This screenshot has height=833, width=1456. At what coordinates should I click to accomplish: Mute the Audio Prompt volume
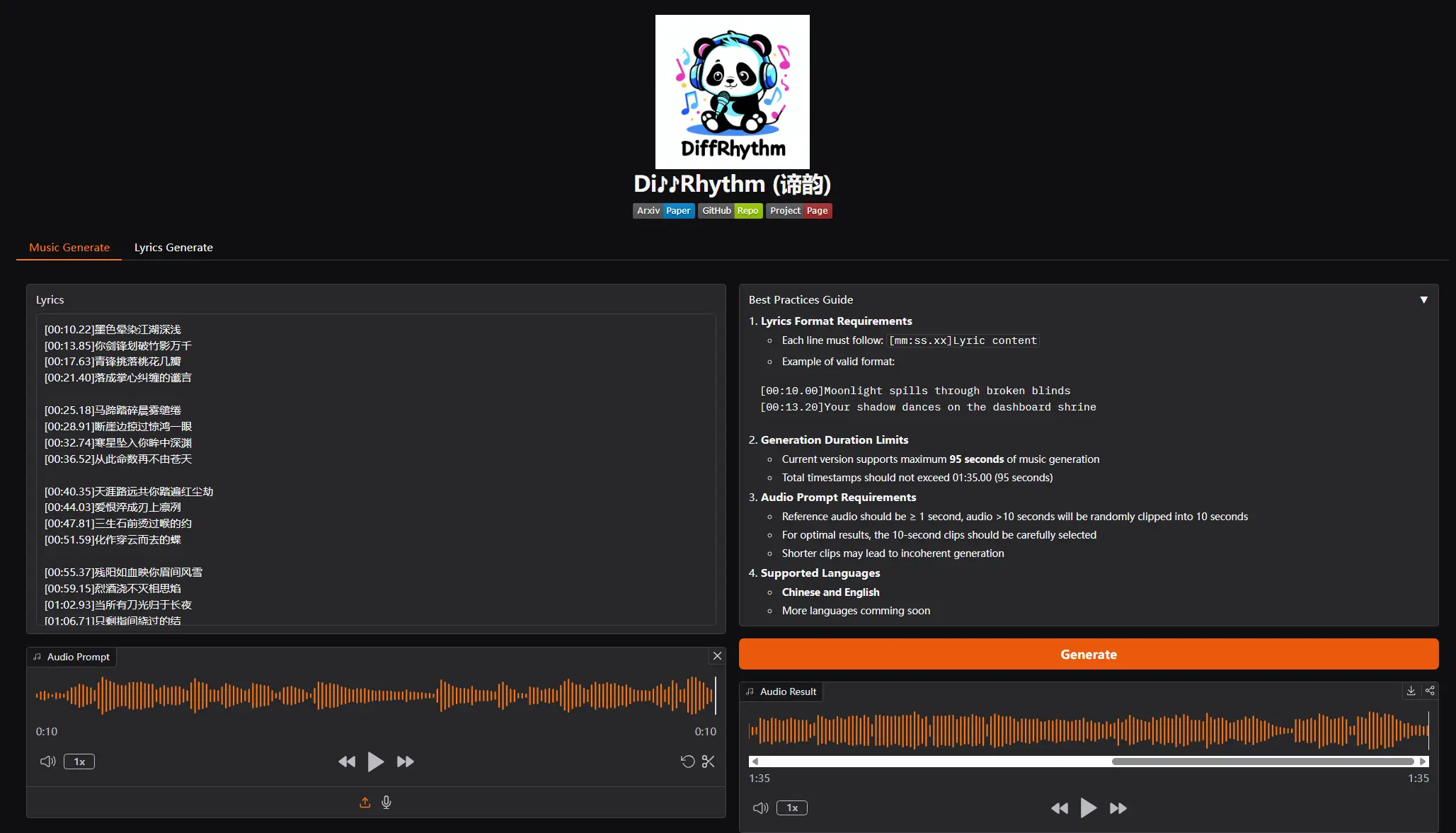[47, 762]
